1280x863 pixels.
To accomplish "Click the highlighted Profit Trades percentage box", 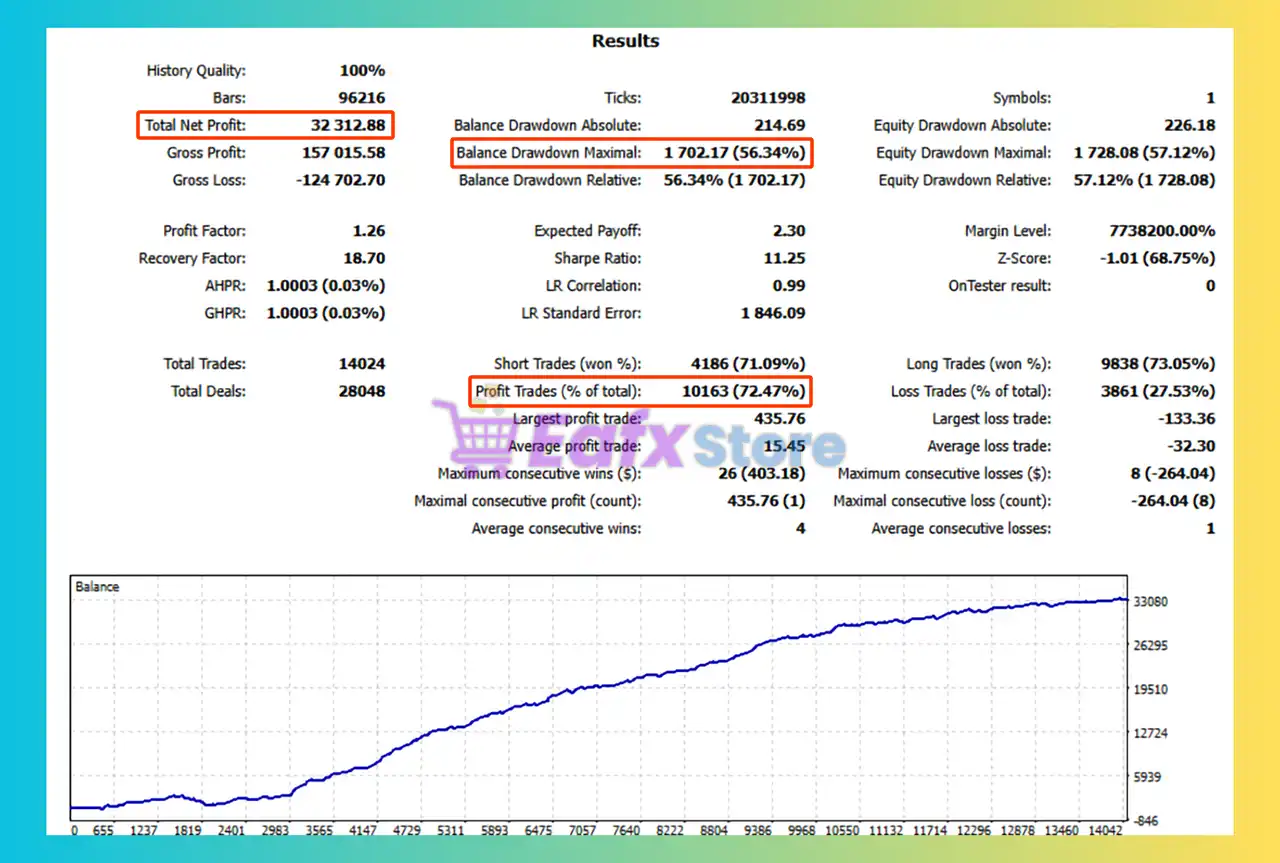I will 640,391.
